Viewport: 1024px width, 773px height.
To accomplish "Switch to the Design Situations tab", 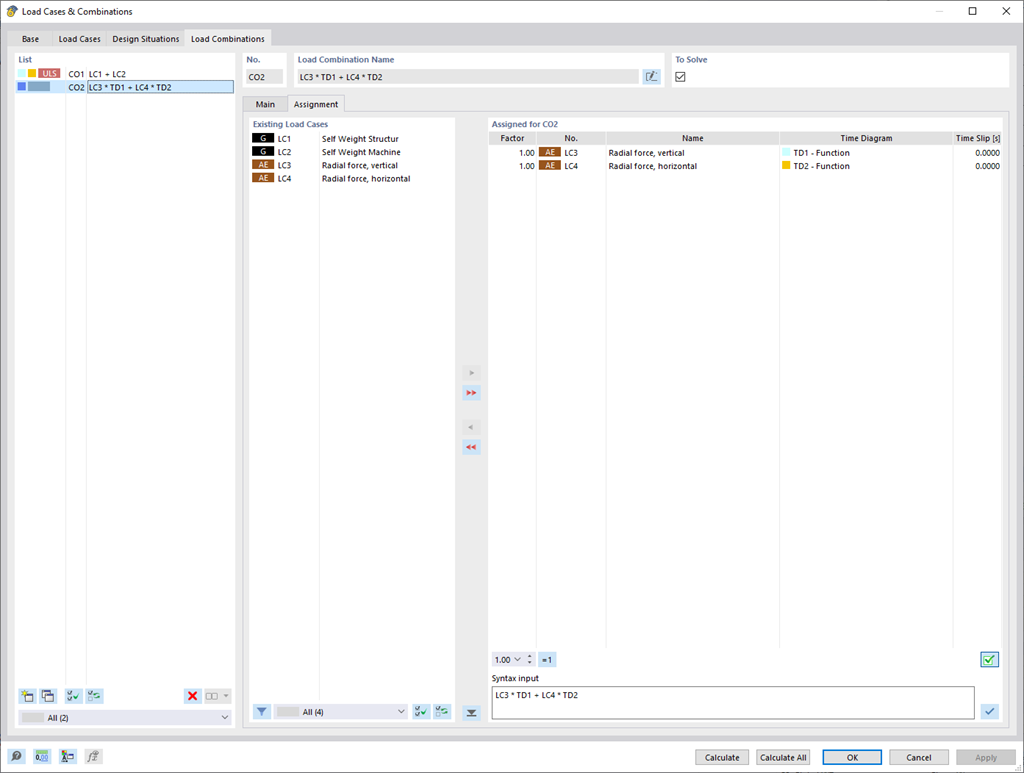I will [x=145, y=39].
